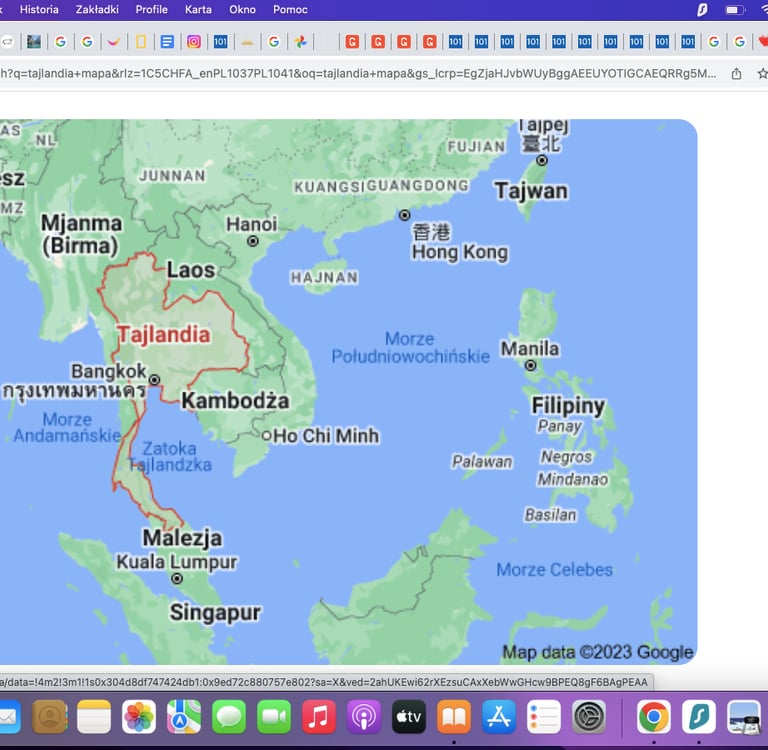Open the Karta menu
Screen dimensions: 768x750
[x=198, y=10]
